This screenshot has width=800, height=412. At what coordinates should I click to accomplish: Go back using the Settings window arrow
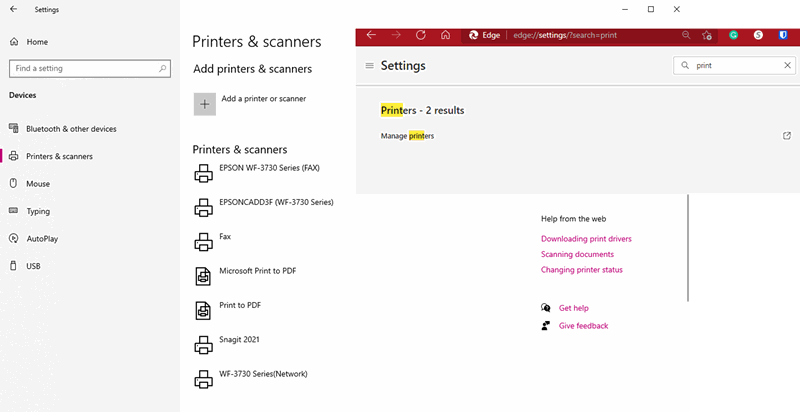[13, 9]
